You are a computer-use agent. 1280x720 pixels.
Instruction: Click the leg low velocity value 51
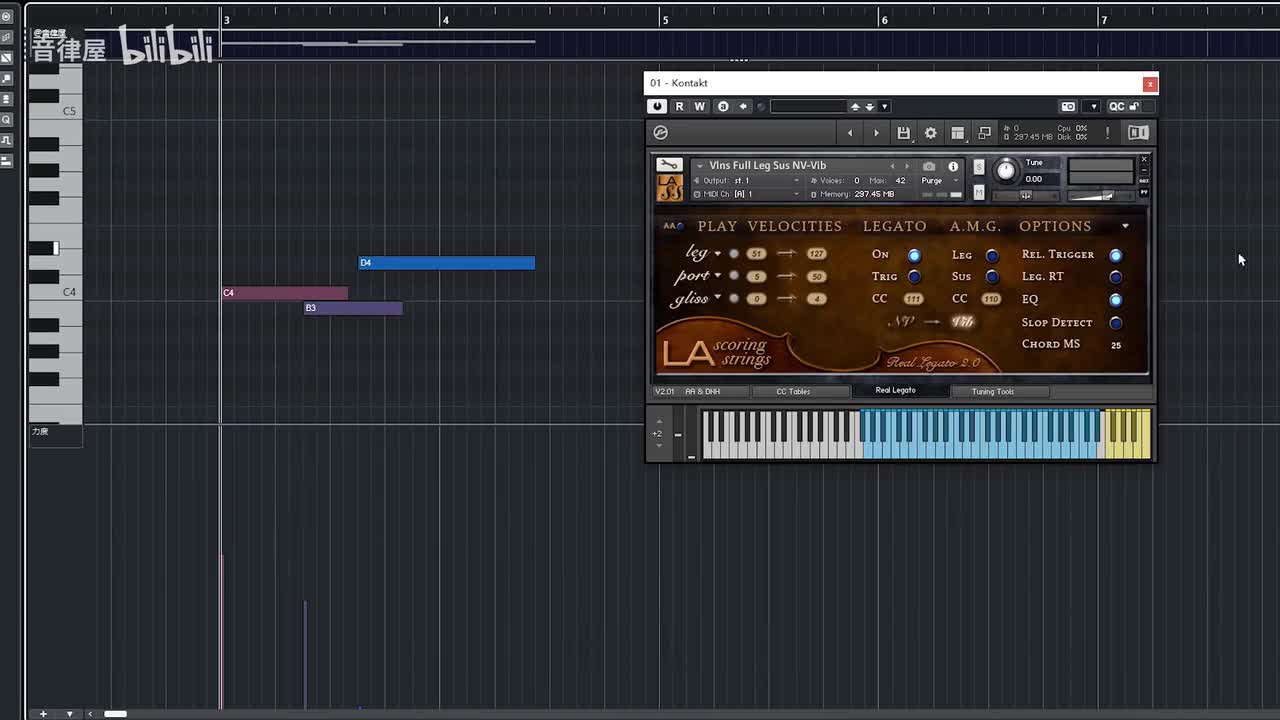[757, 254]
